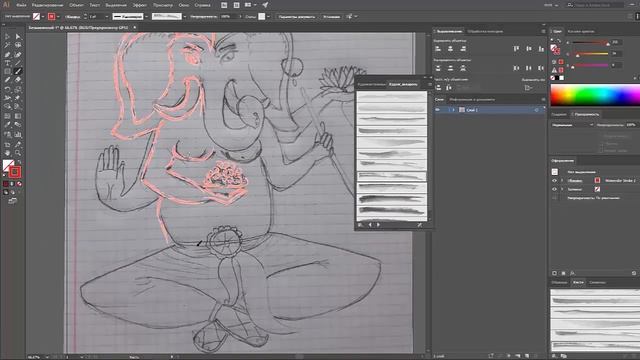Select the Artboard tool
The image size is (640, 360).
click(7, 144)
